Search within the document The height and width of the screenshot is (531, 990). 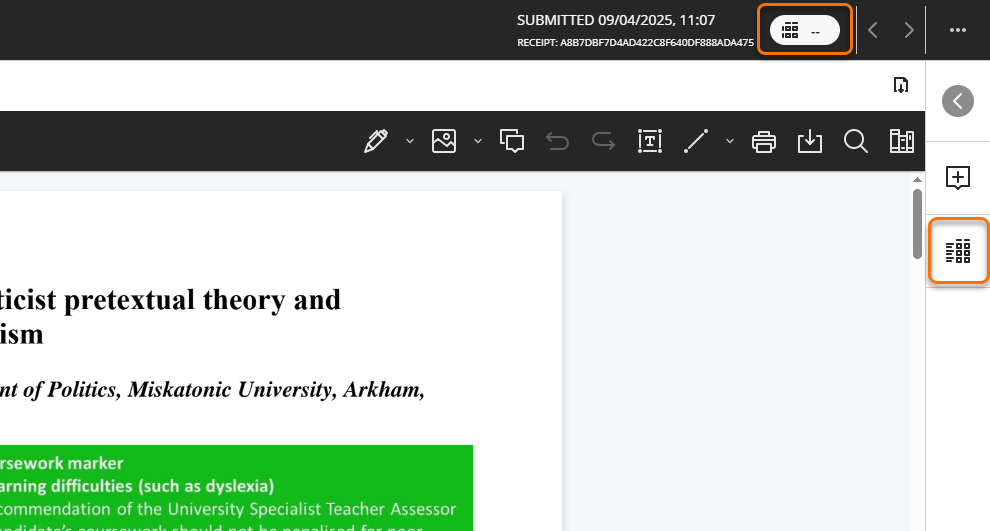(855, 142)
